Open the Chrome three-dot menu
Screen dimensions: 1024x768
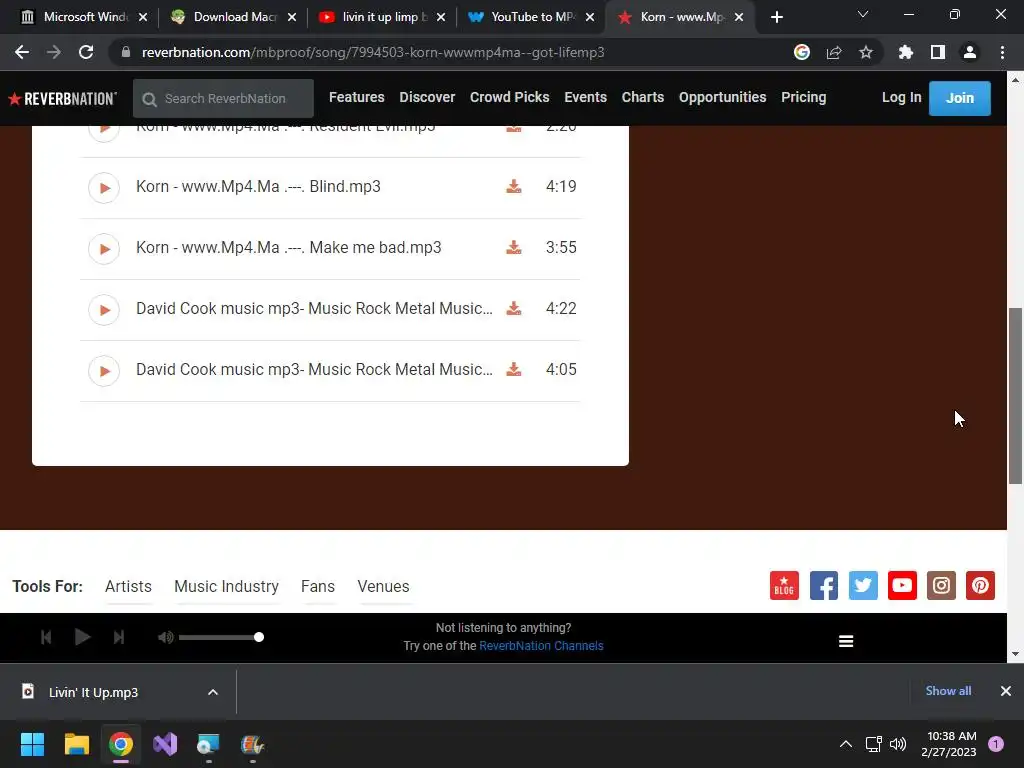[1002, 52]
